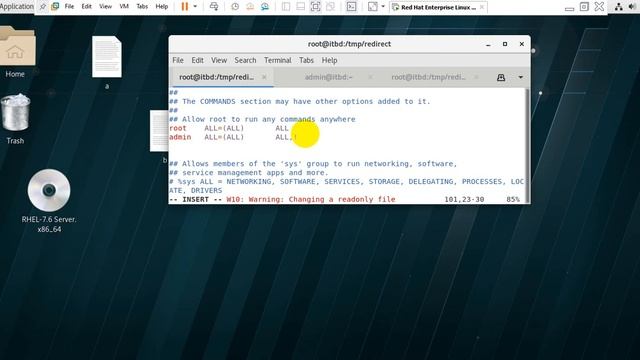Maximize the terminal window
The height and width of the screenshot is (360, 640).
(505, 44)
